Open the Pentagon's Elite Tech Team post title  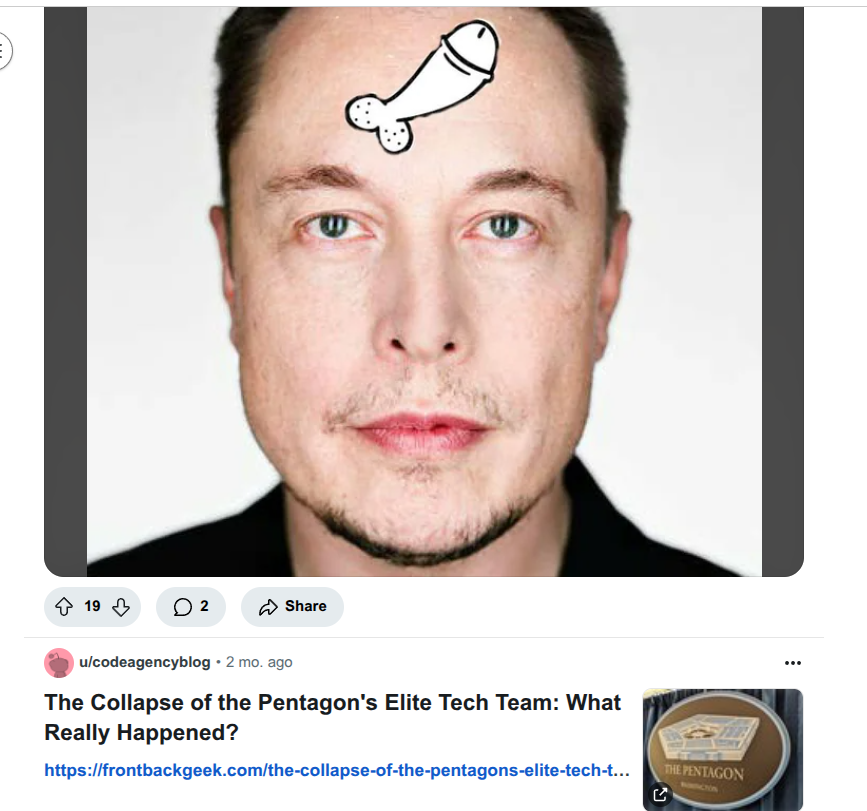(332, 718)
